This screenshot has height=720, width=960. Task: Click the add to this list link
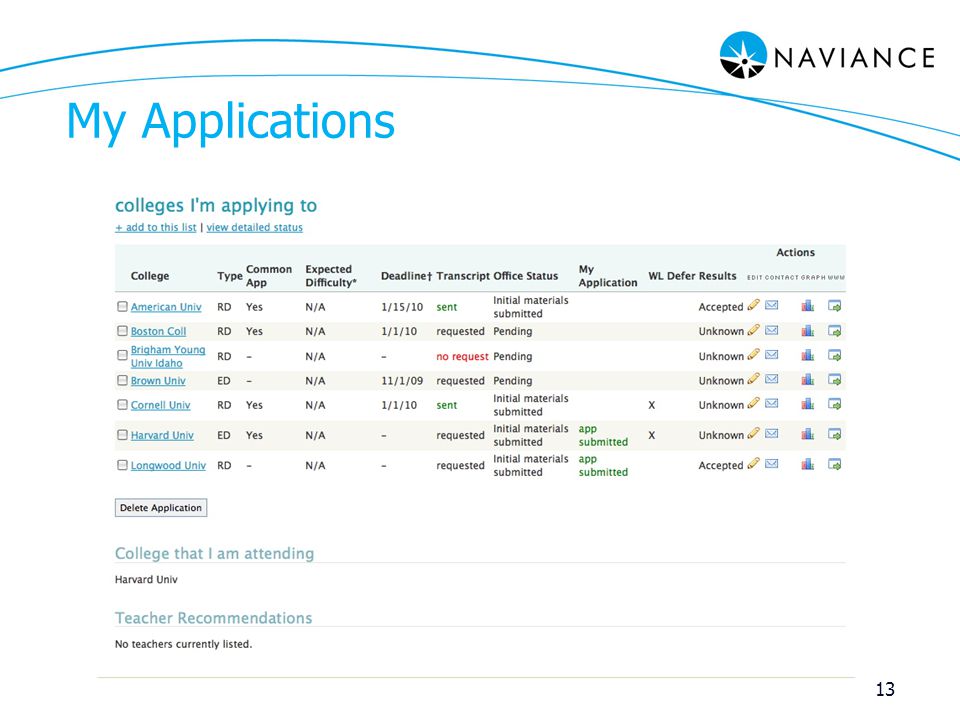[156, 227]
